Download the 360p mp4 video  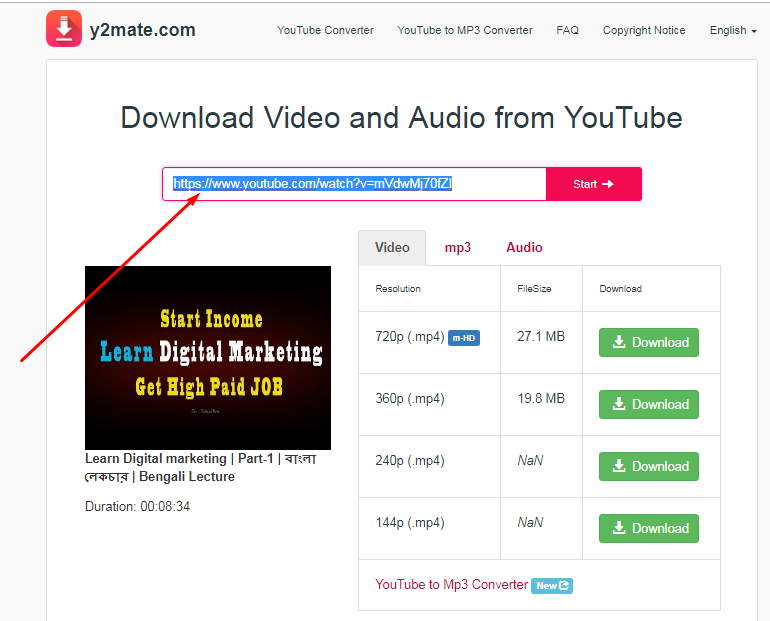coord(649,404)
